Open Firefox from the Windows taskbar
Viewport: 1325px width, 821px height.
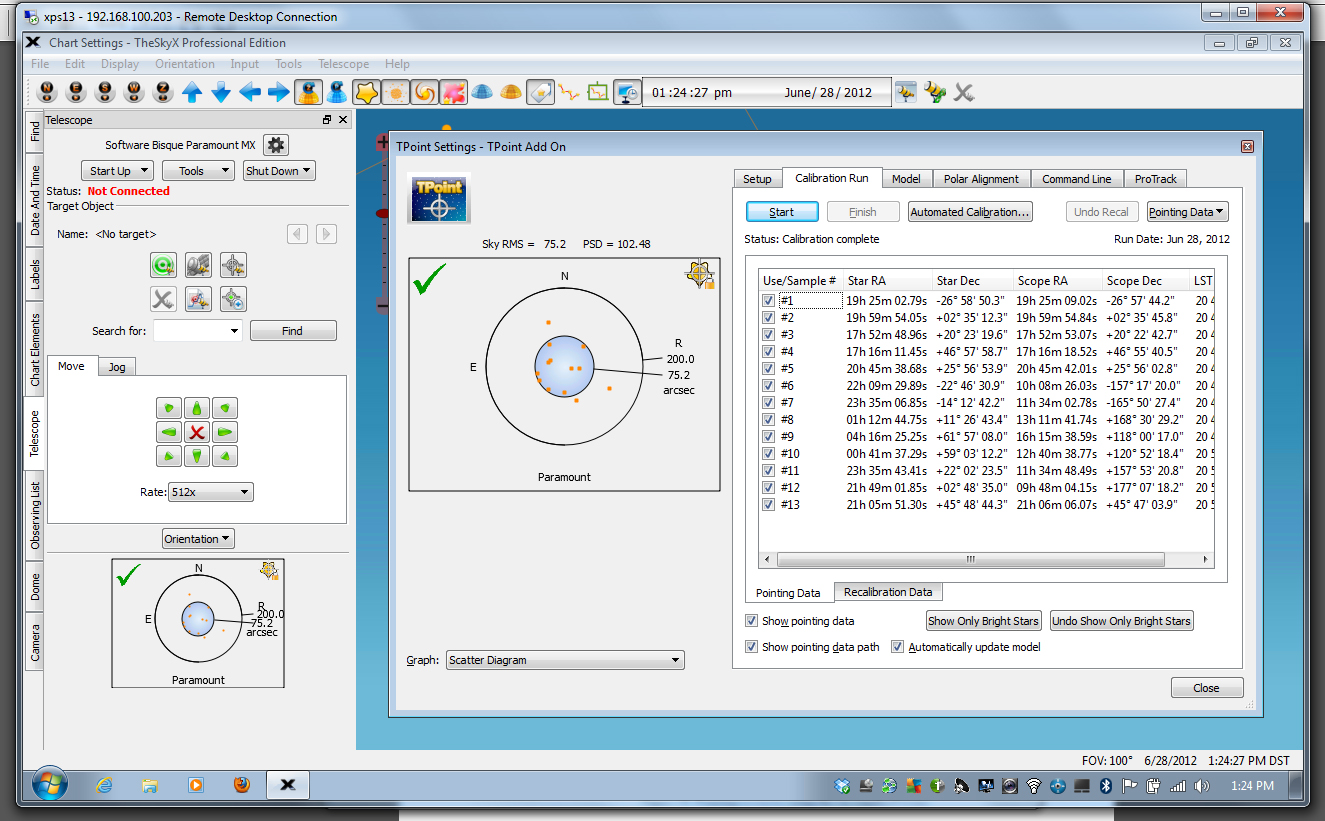[241, 785]
